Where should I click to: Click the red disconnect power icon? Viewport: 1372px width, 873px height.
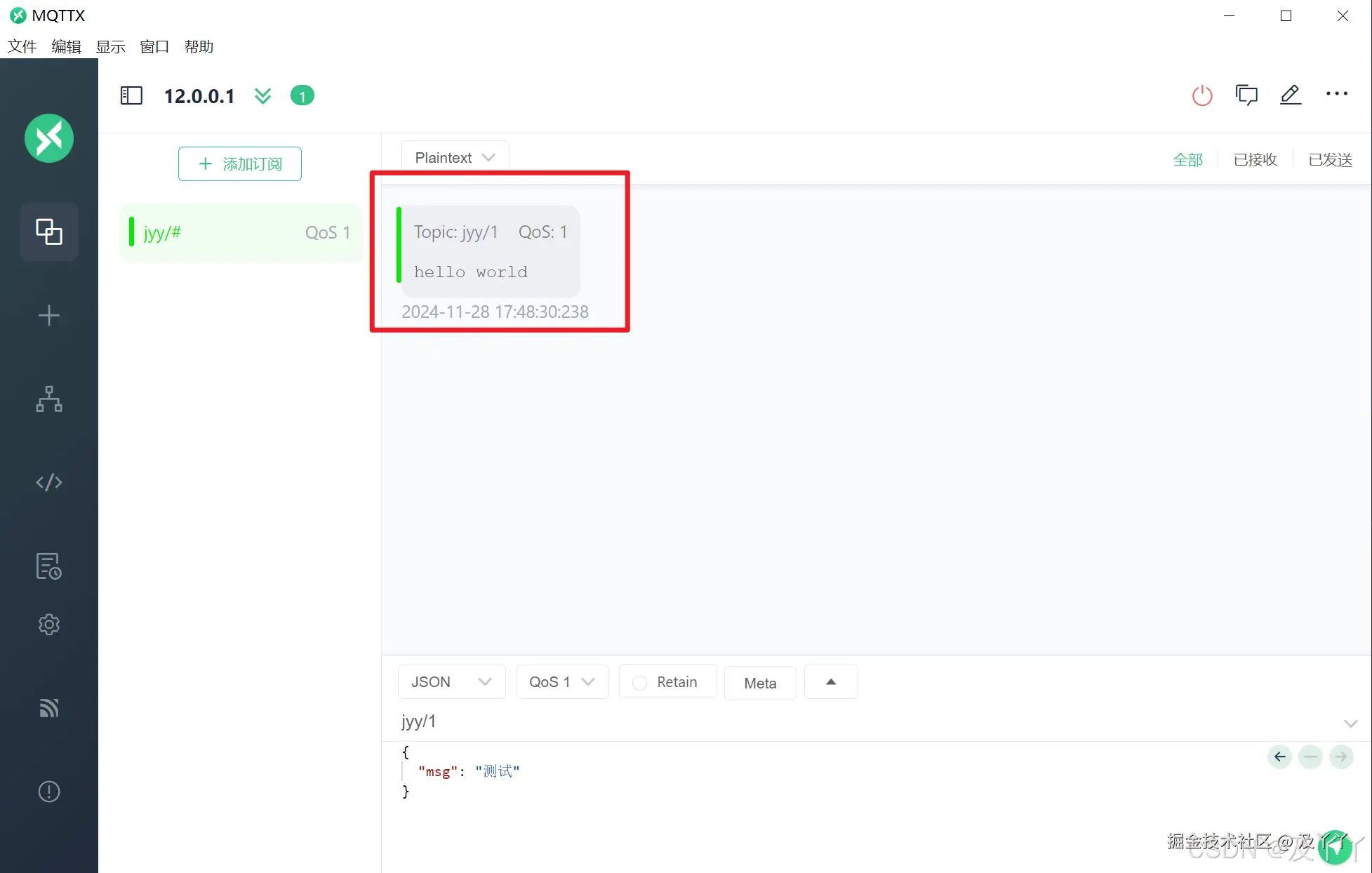click(1202, 95)
